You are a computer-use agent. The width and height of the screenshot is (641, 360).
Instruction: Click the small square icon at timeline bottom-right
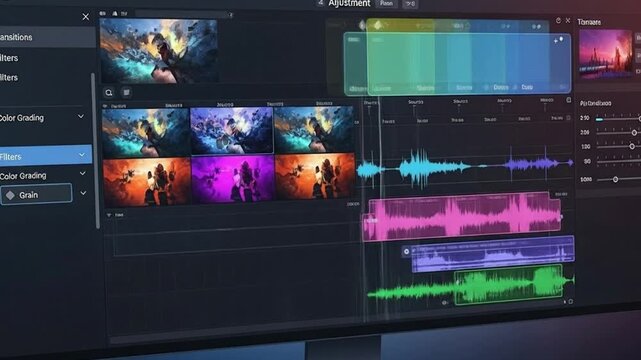571,302
